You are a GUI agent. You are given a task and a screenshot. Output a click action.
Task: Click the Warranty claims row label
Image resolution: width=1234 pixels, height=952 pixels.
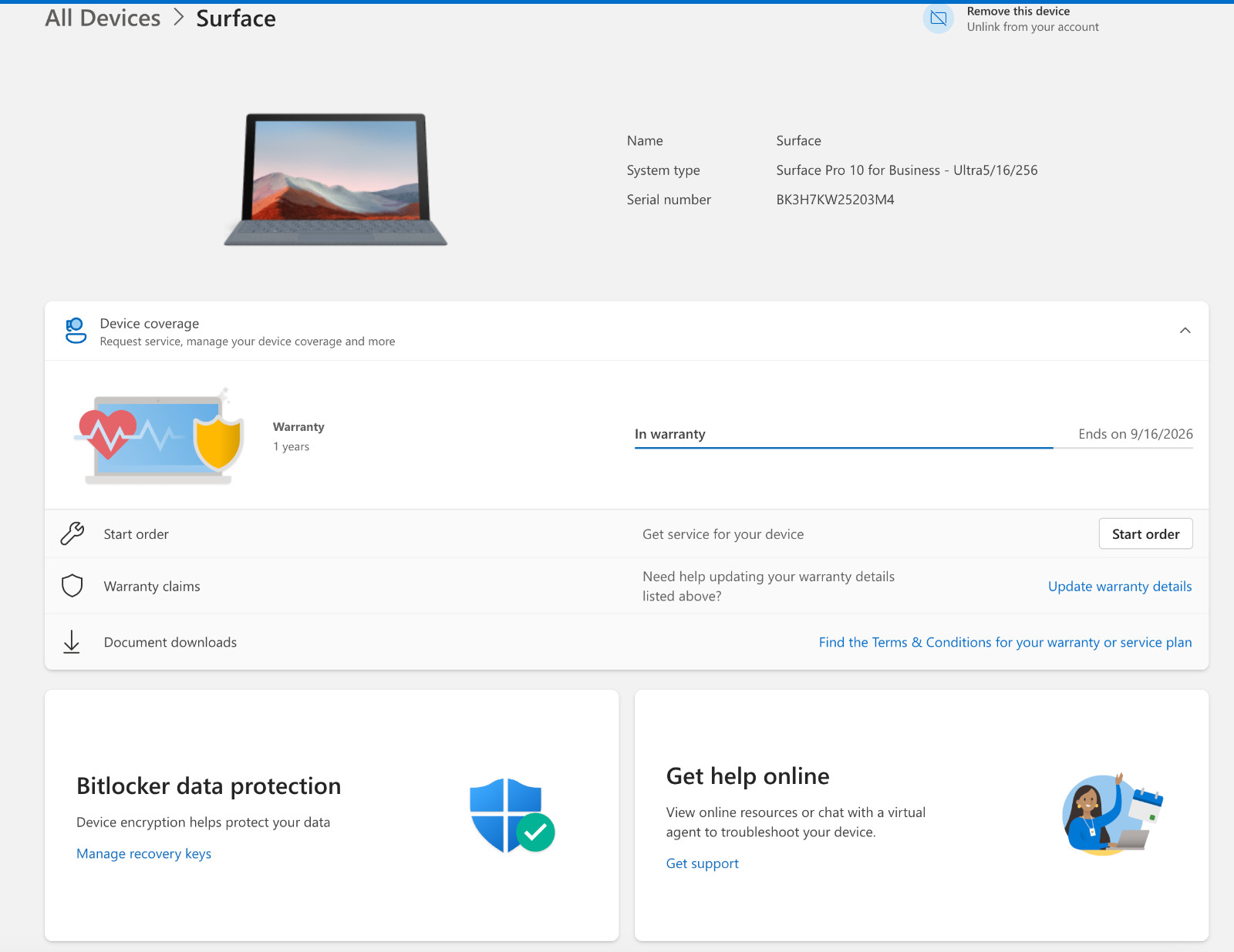tap(152, 587)
